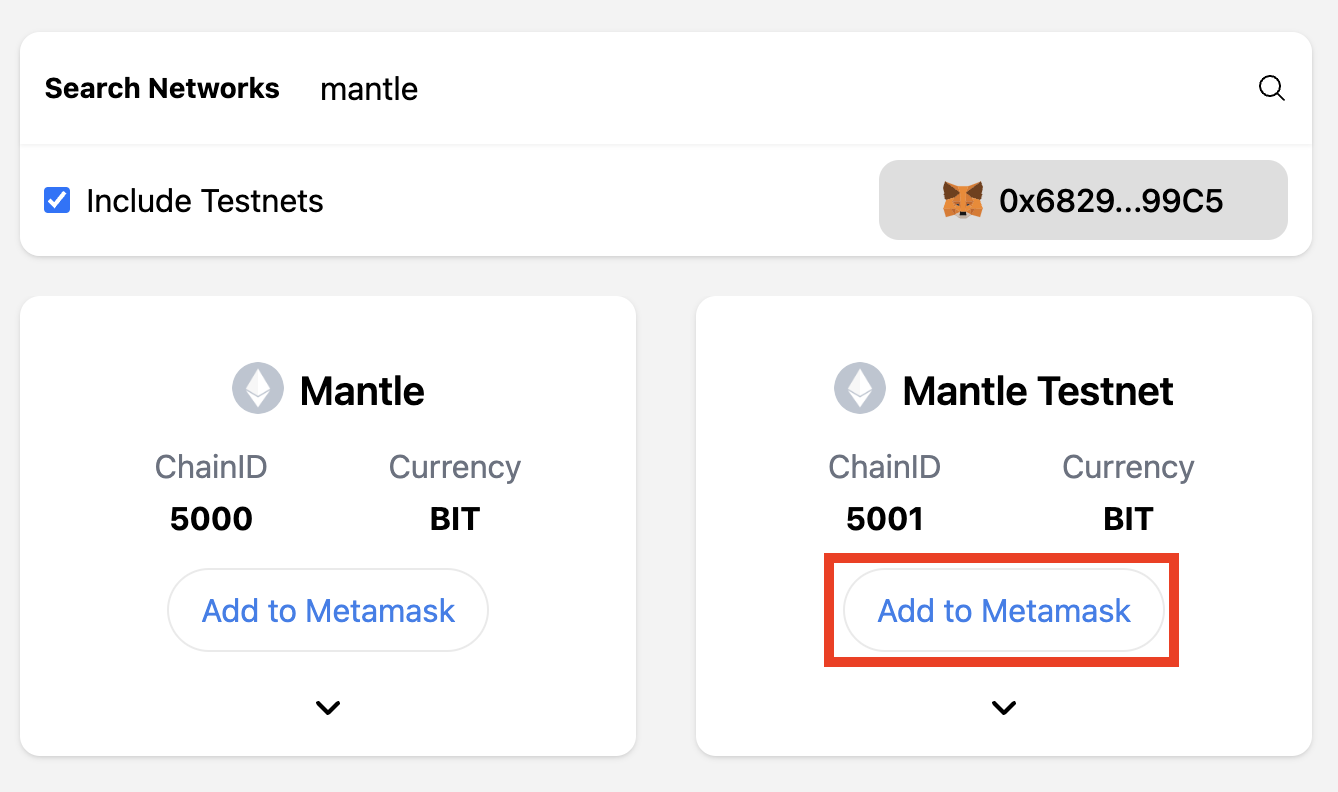Image resolution: width=1338 pixels, height=792 pixels.
Task: Click BIT currency on Mantle Testnet card
Action: point(1128,519)
